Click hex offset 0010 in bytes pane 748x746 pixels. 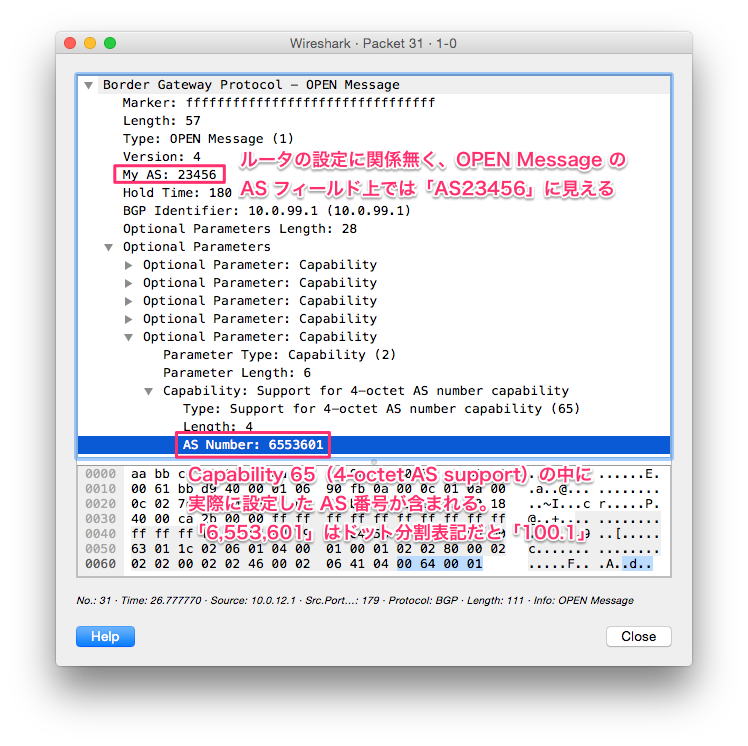(100, 489)
